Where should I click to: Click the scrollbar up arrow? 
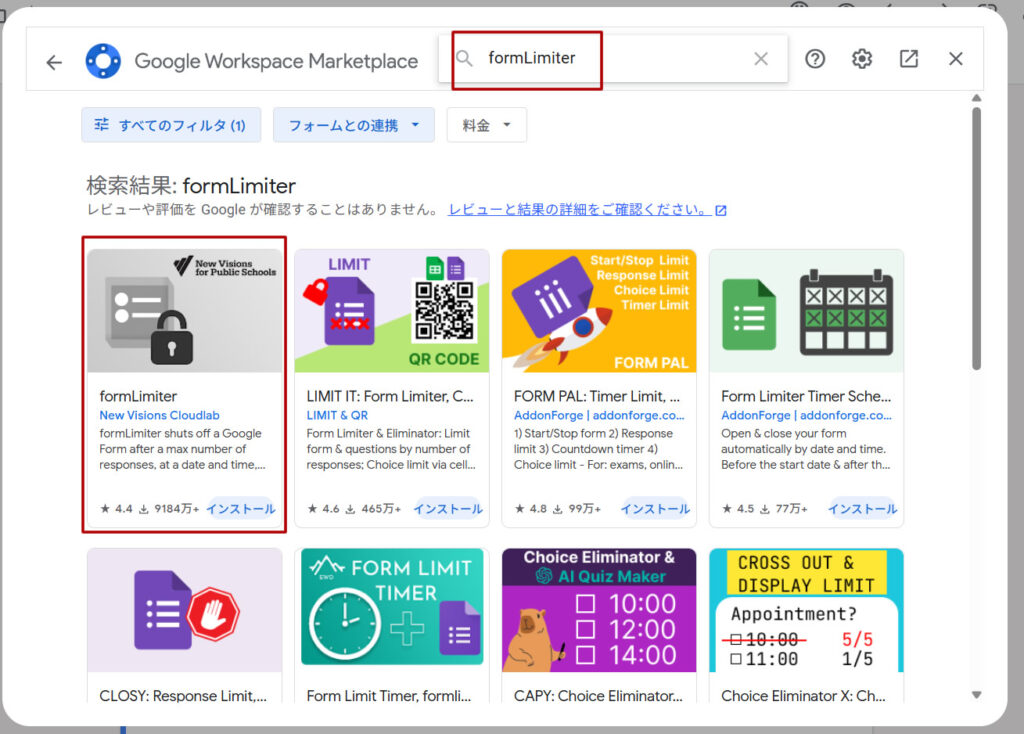coord(976,98)
